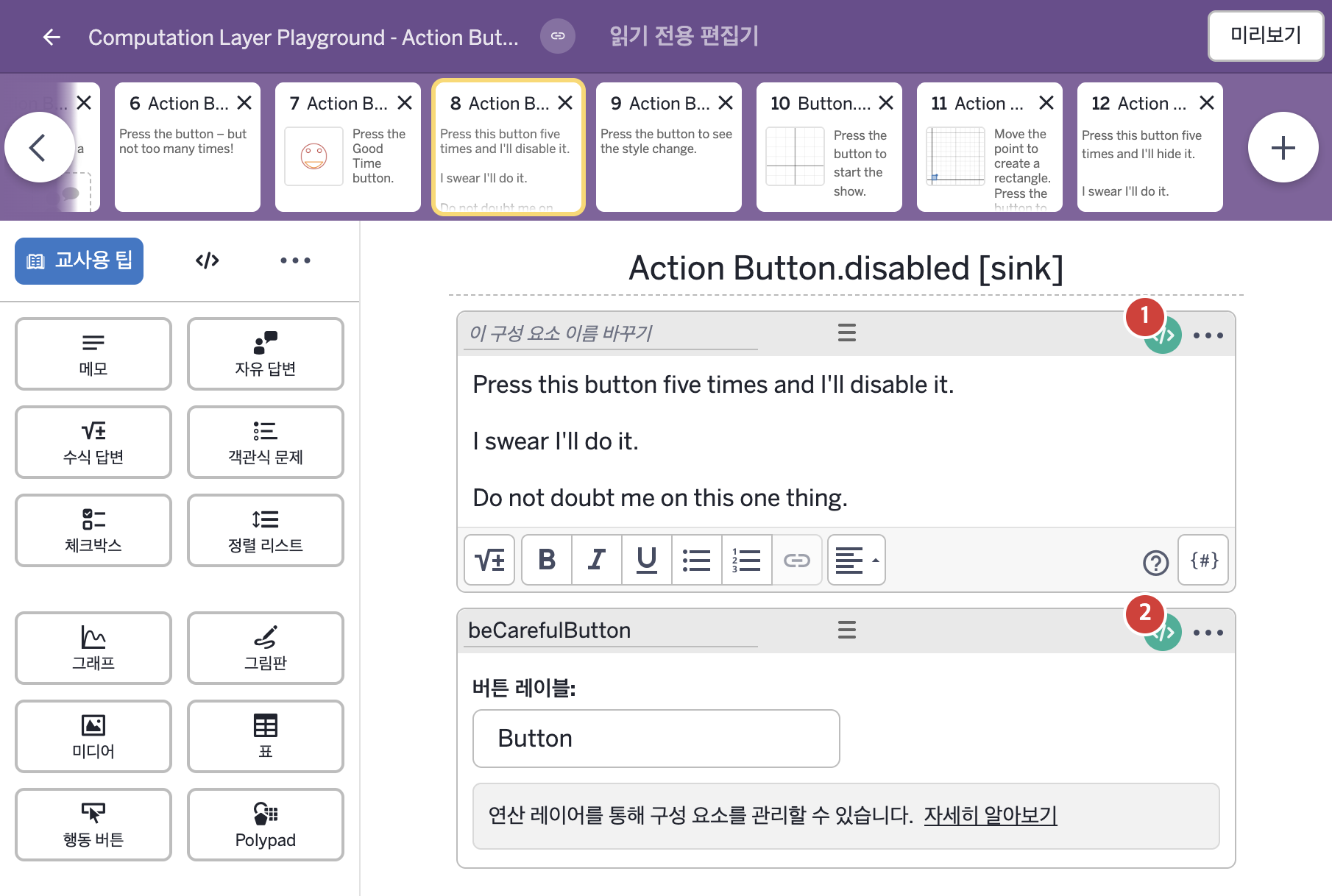
Task: Add a 미디어 media component
Action: tap(93, 736)
